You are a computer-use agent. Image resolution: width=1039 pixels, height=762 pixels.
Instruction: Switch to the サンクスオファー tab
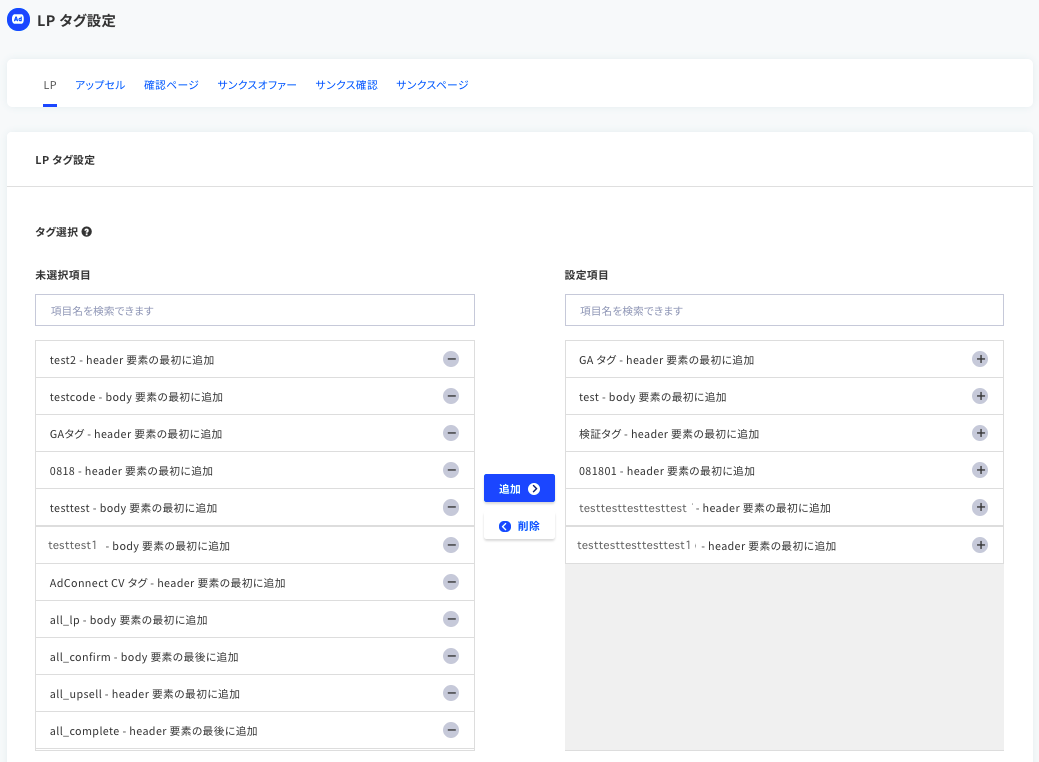coord(257,85)
